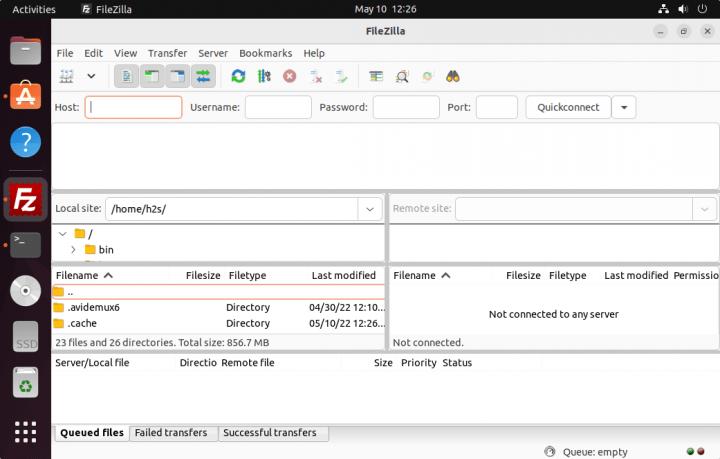Switch to the Failed transfers tab
This screenshot has width=720, height=459.
point(171,433)
